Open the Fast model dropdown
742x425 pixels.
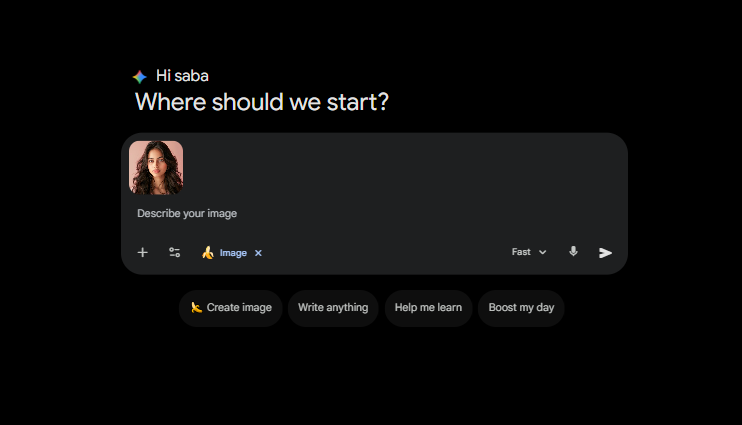tap(522, 252)
